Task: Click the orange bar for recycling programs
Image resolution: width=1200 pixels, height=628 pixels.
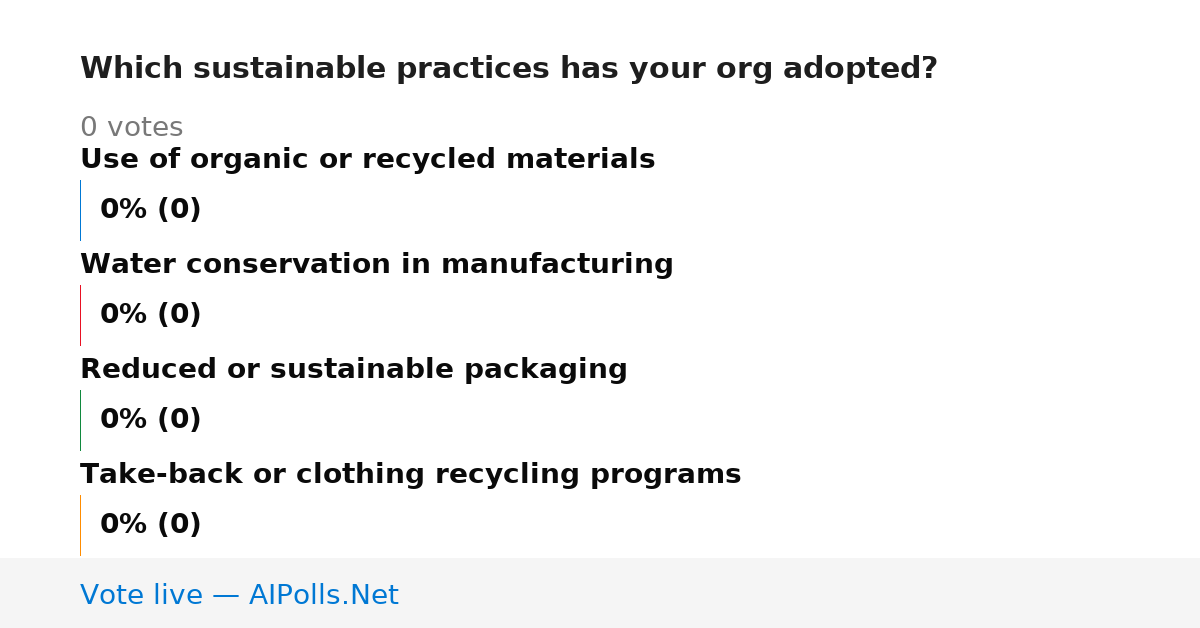Action: pos(80,525)
